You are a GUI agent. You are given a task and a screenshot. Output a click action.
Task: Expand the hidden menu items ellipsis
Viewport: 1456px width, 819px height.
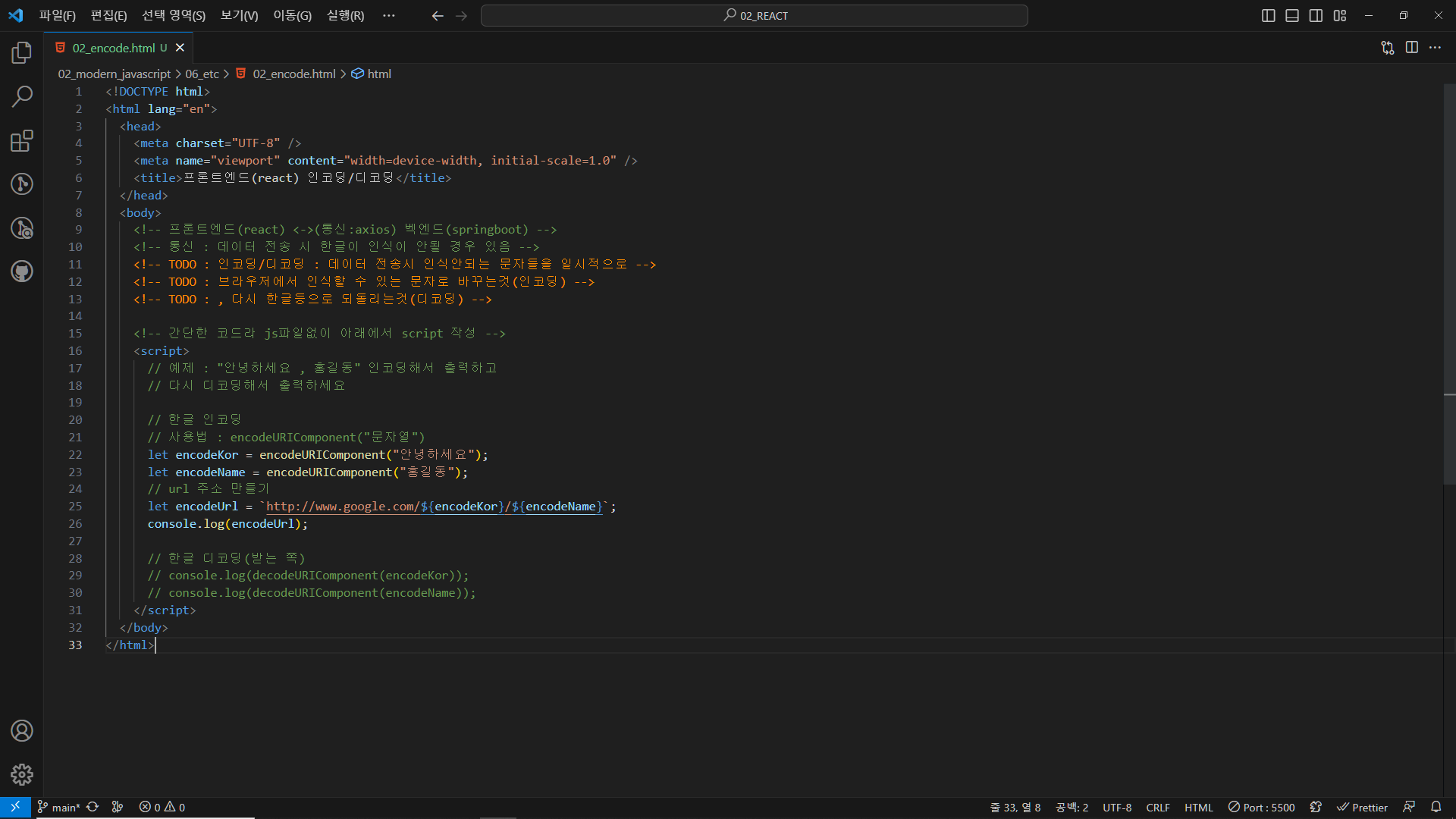[x=388, y=16]
